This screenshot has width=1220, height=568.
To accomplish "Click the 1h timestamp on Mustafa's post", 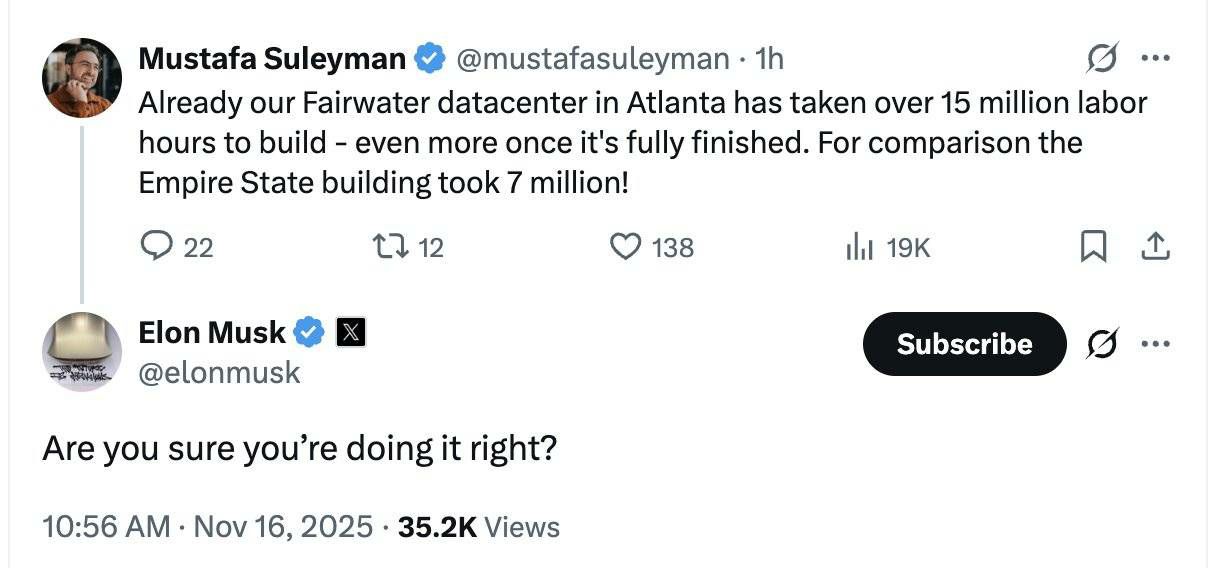I will point(770,59).
